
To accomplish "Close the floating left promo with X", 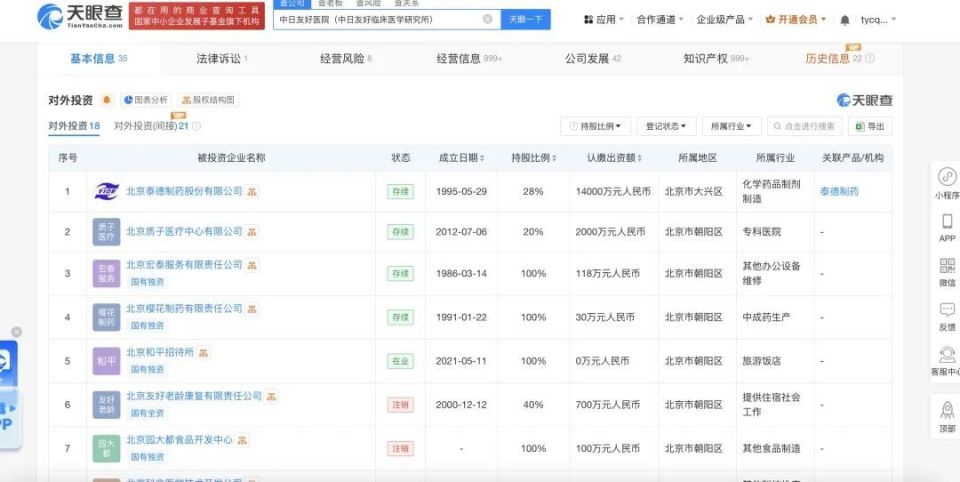I will (17, 332).
